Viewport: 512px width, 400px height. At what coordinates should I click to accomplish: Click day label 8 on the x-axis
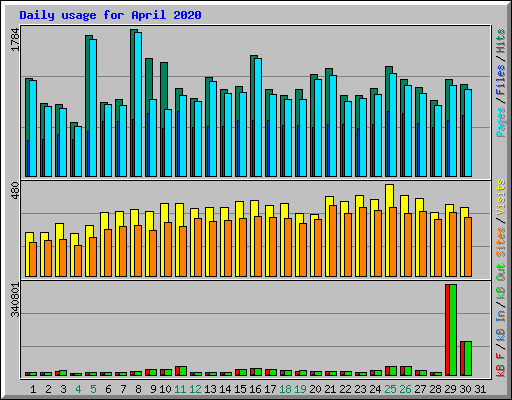pyautogui.click(x=138, y=389)
